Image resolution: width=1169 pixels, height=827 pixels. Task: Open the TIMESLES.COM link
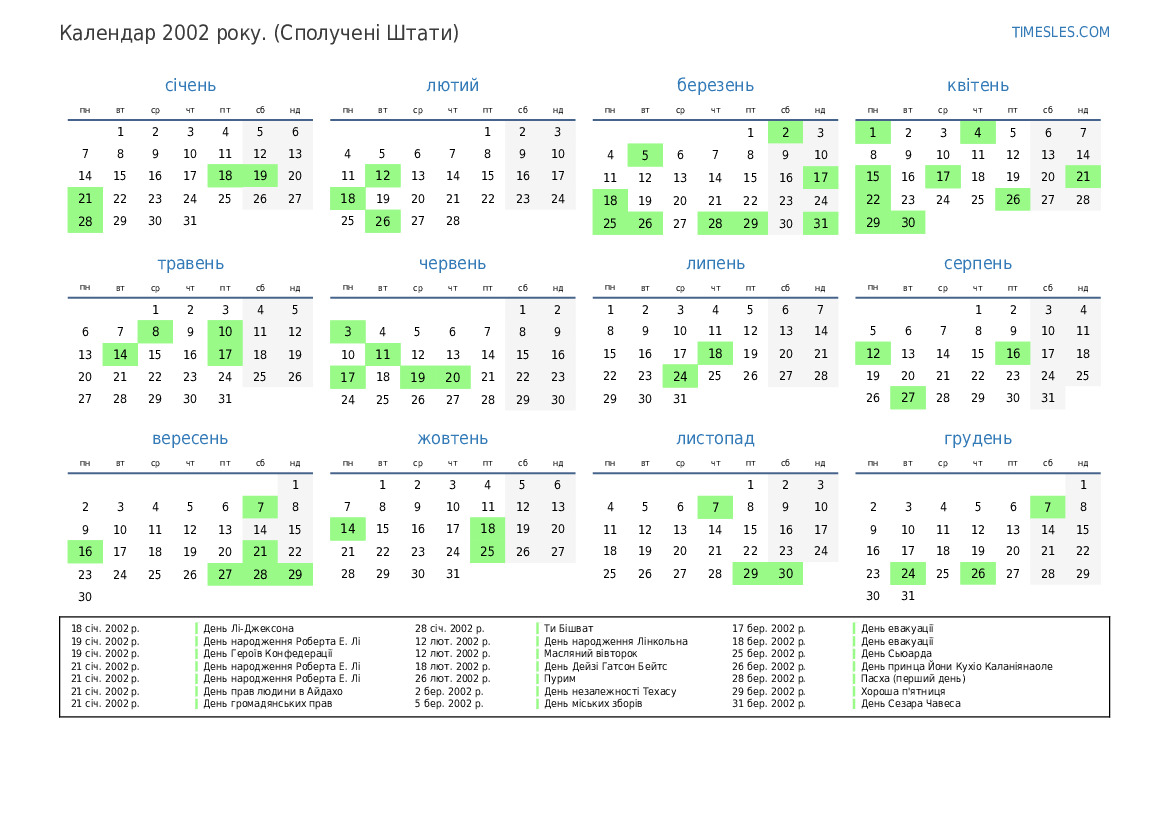pos(1060,32)
